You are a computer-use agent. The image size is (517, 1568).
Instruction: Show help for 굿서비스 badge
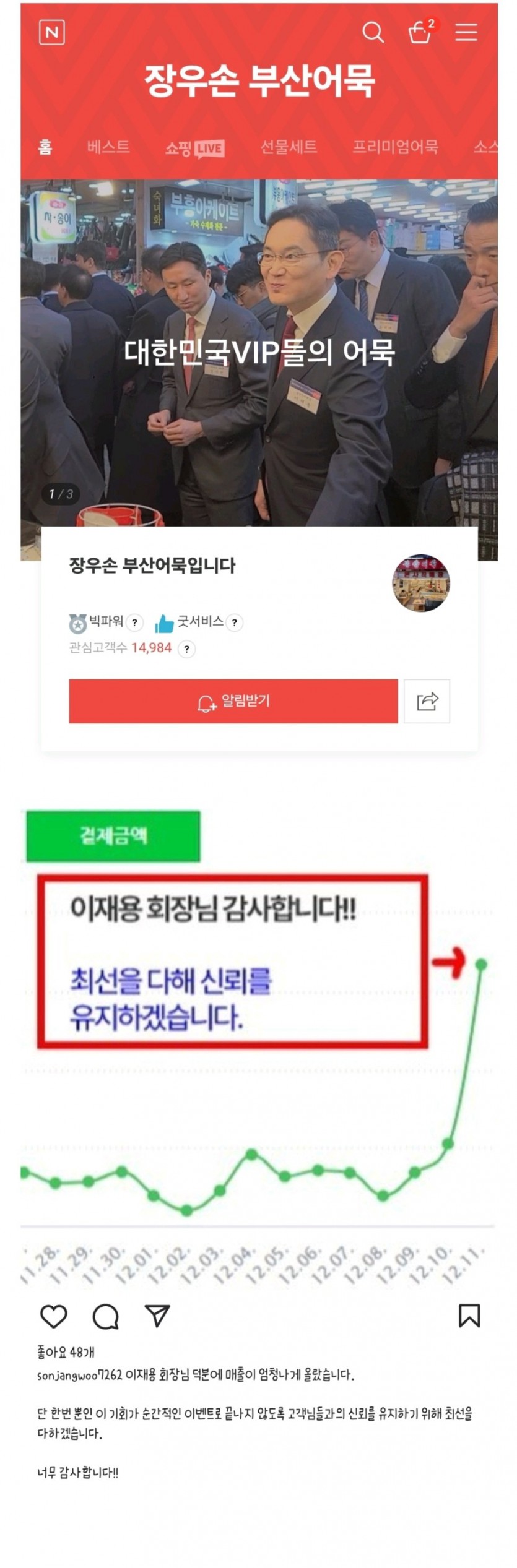tap(235, 622)
